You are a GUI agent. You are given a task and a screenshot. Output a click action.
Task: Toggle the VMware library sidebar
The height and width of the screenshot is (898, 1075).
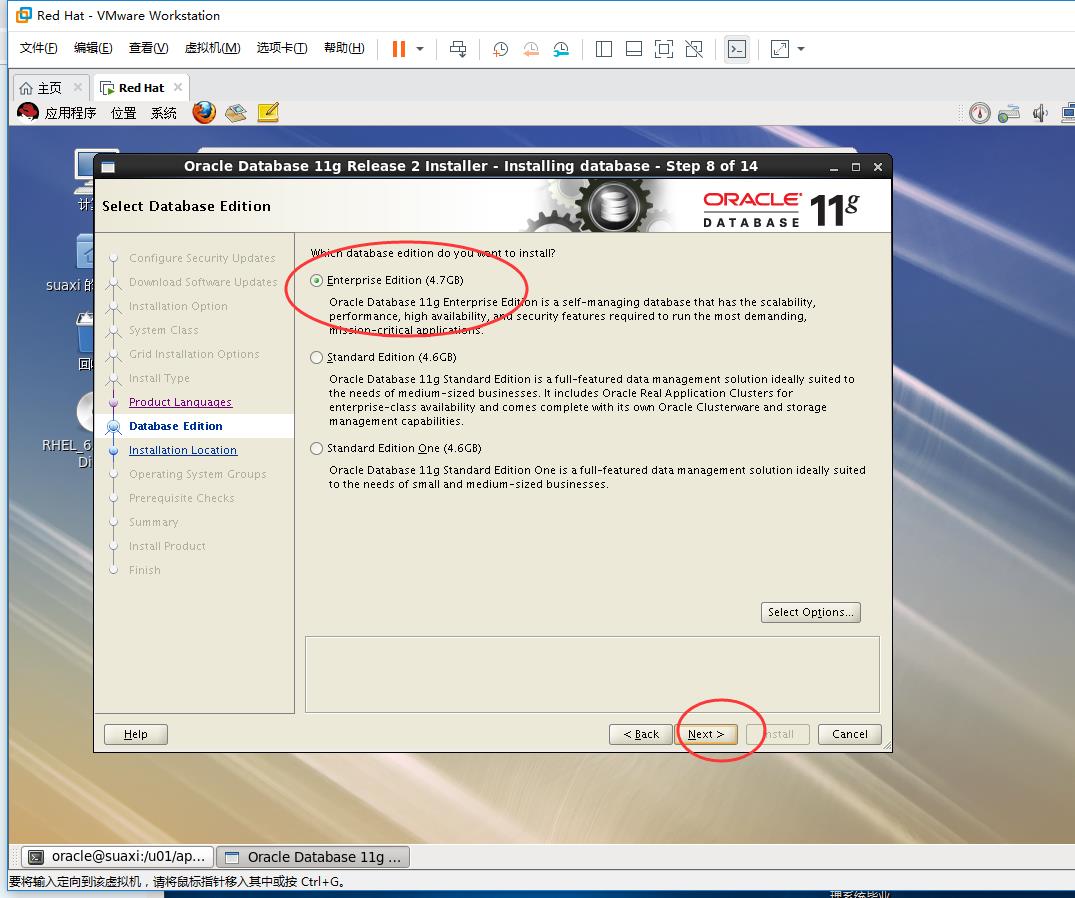pyautogui.click(x=604, y=49)
